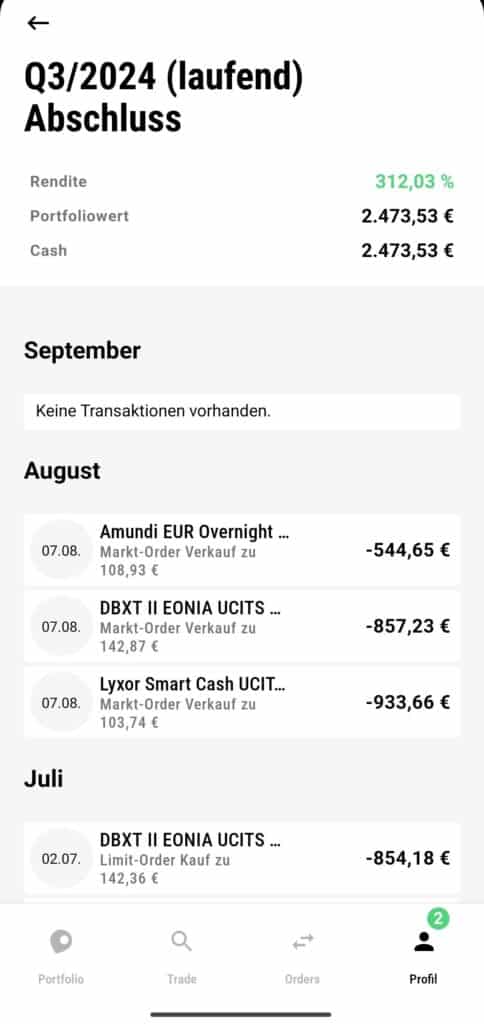Tap the Rendite 312,03 % value
This screenshot has height=1024, width=484.
414,182
